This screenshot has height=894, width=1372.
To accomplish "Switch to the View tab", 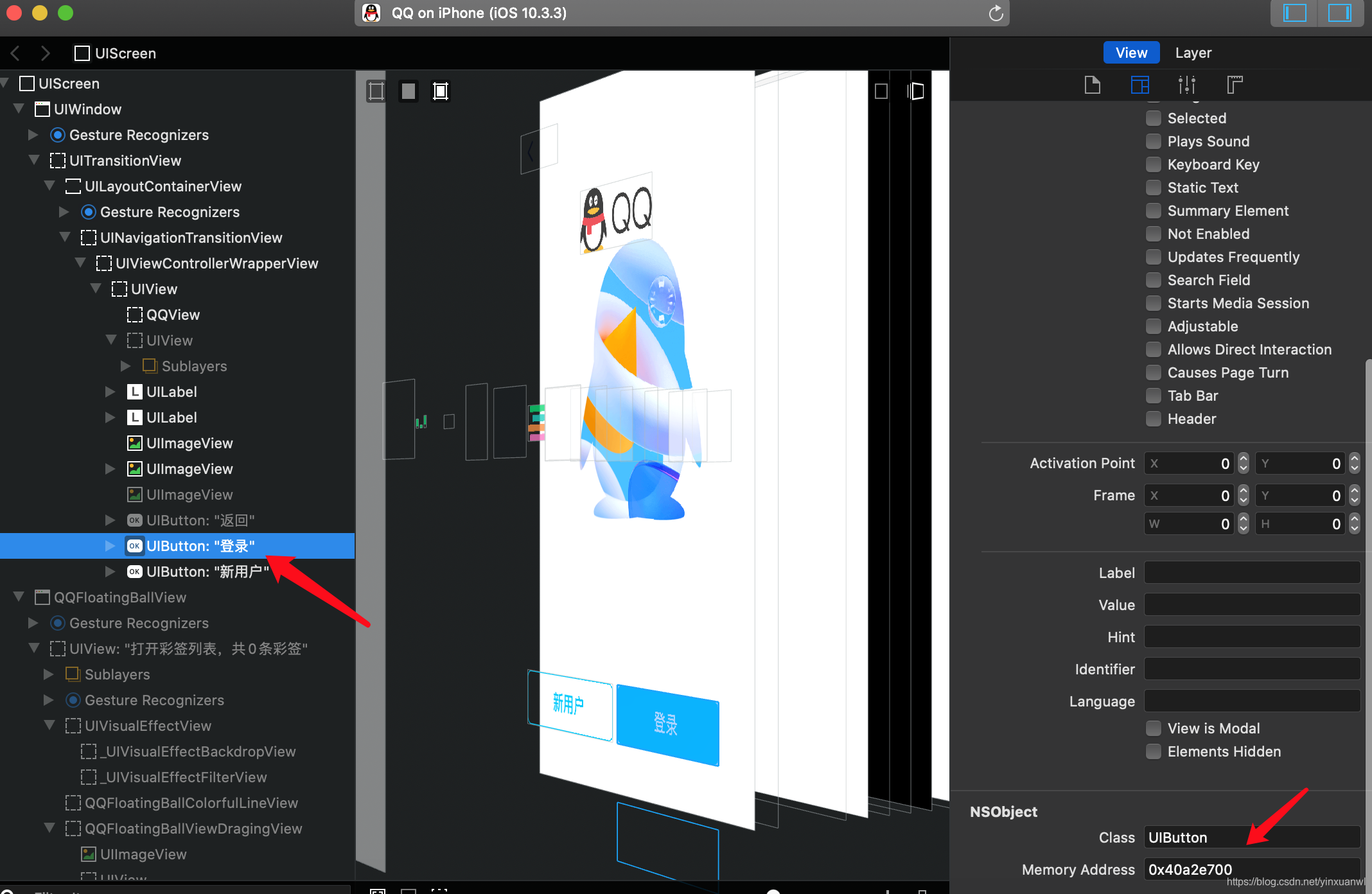I will 1131,53.
